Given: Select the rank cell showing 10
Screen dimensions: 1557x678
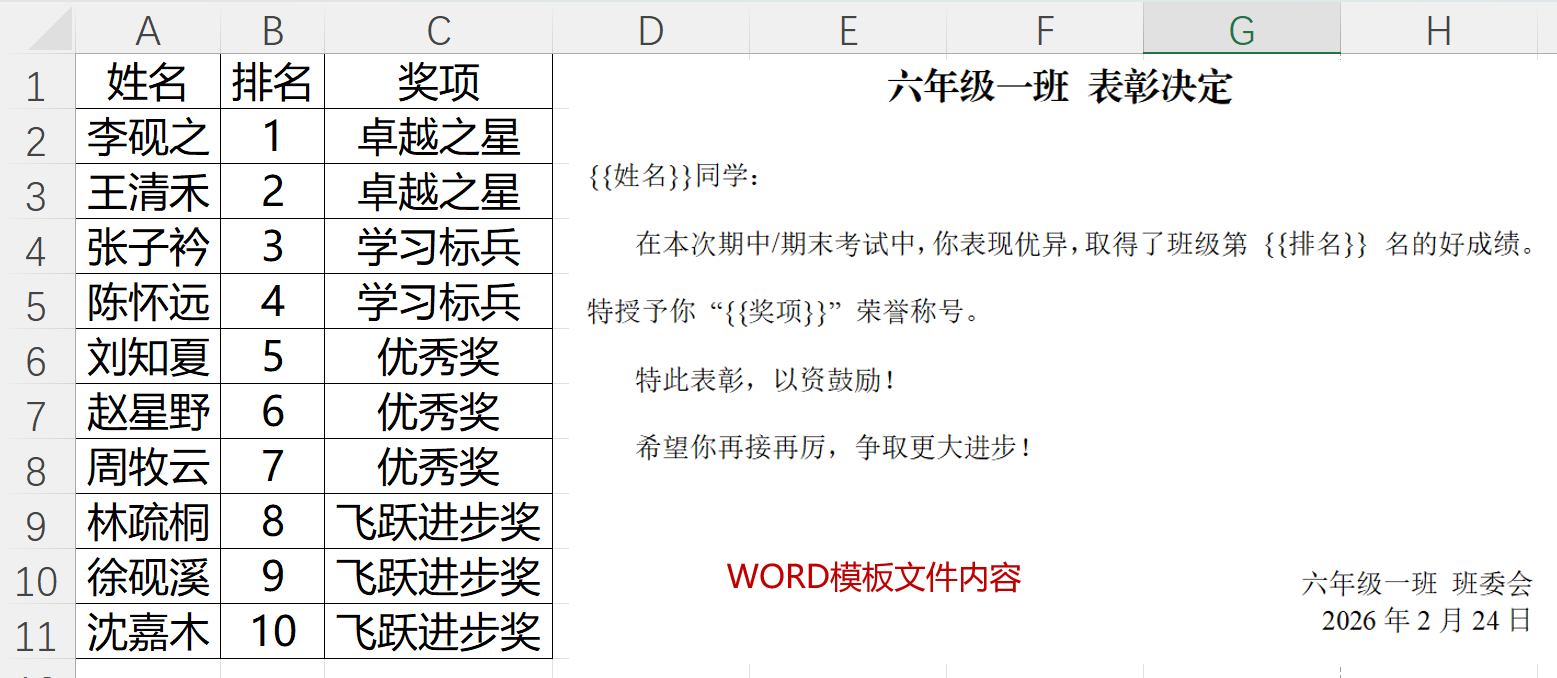Looking at the screenshot, I should click(x=272, y=632).
